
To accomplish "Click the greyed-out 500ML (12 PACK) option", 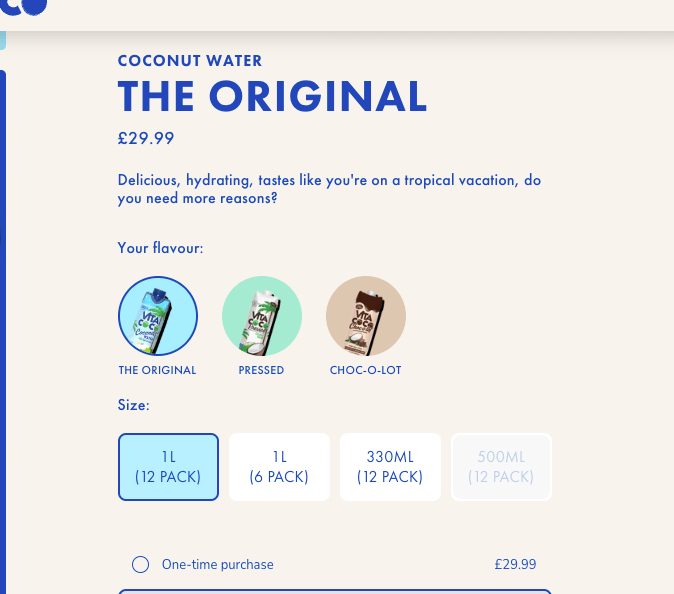I will click(x=501, y=467).
